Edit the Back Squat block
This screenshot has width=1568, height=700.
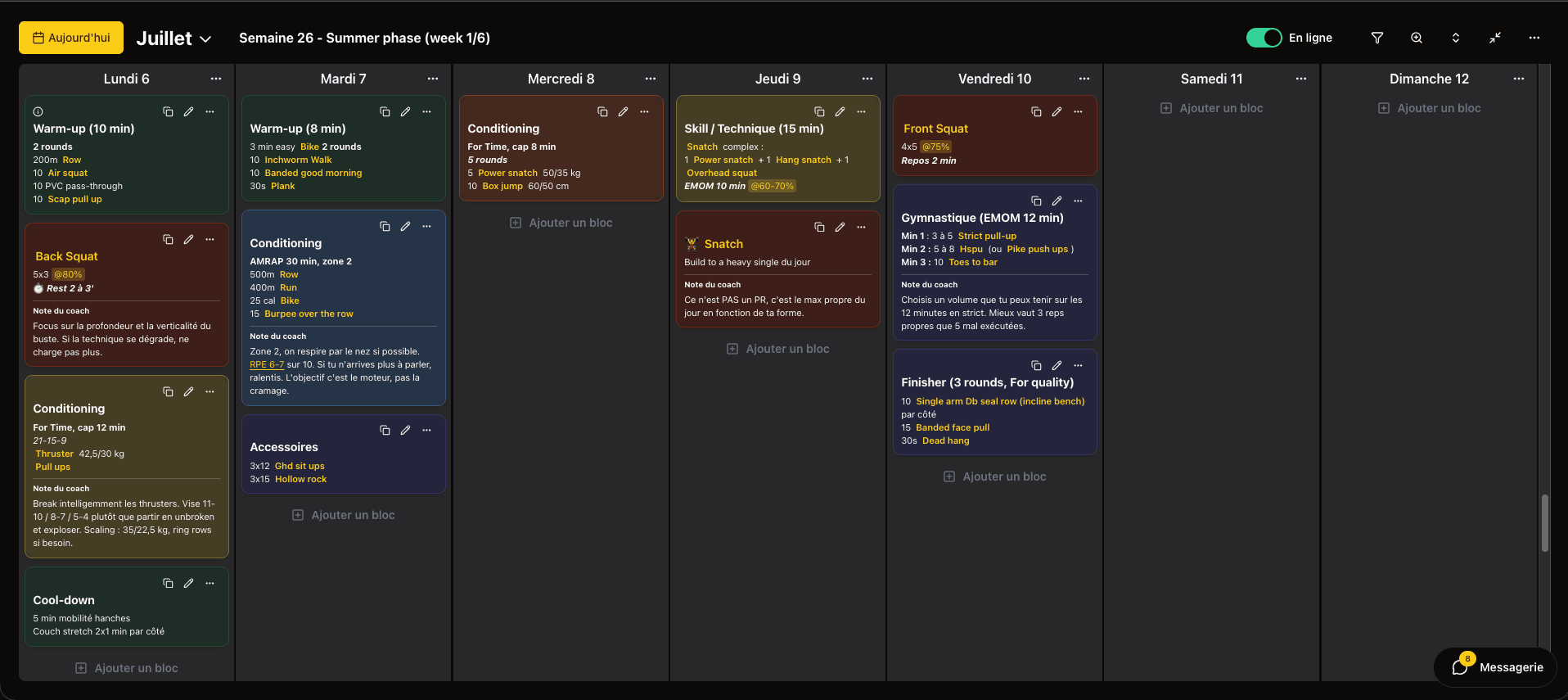189,239
